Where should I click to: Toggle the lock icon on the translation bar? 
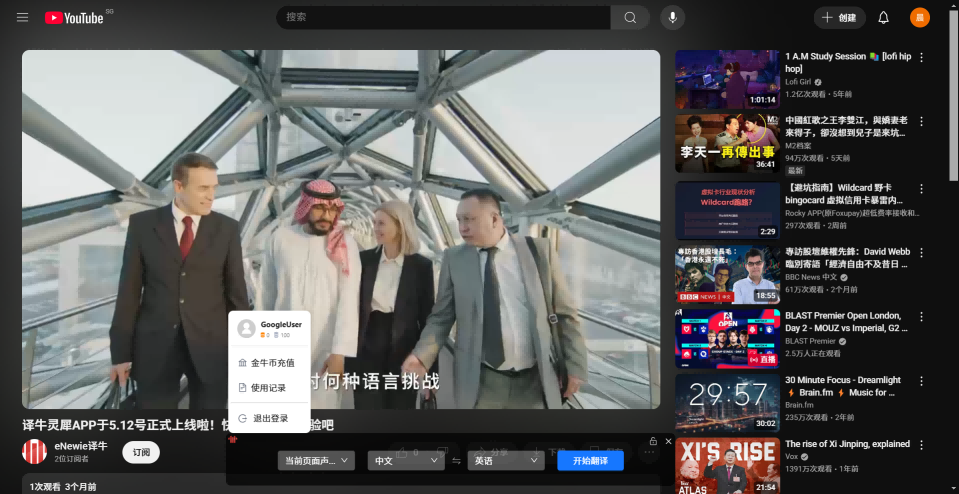tap(653, 441)
